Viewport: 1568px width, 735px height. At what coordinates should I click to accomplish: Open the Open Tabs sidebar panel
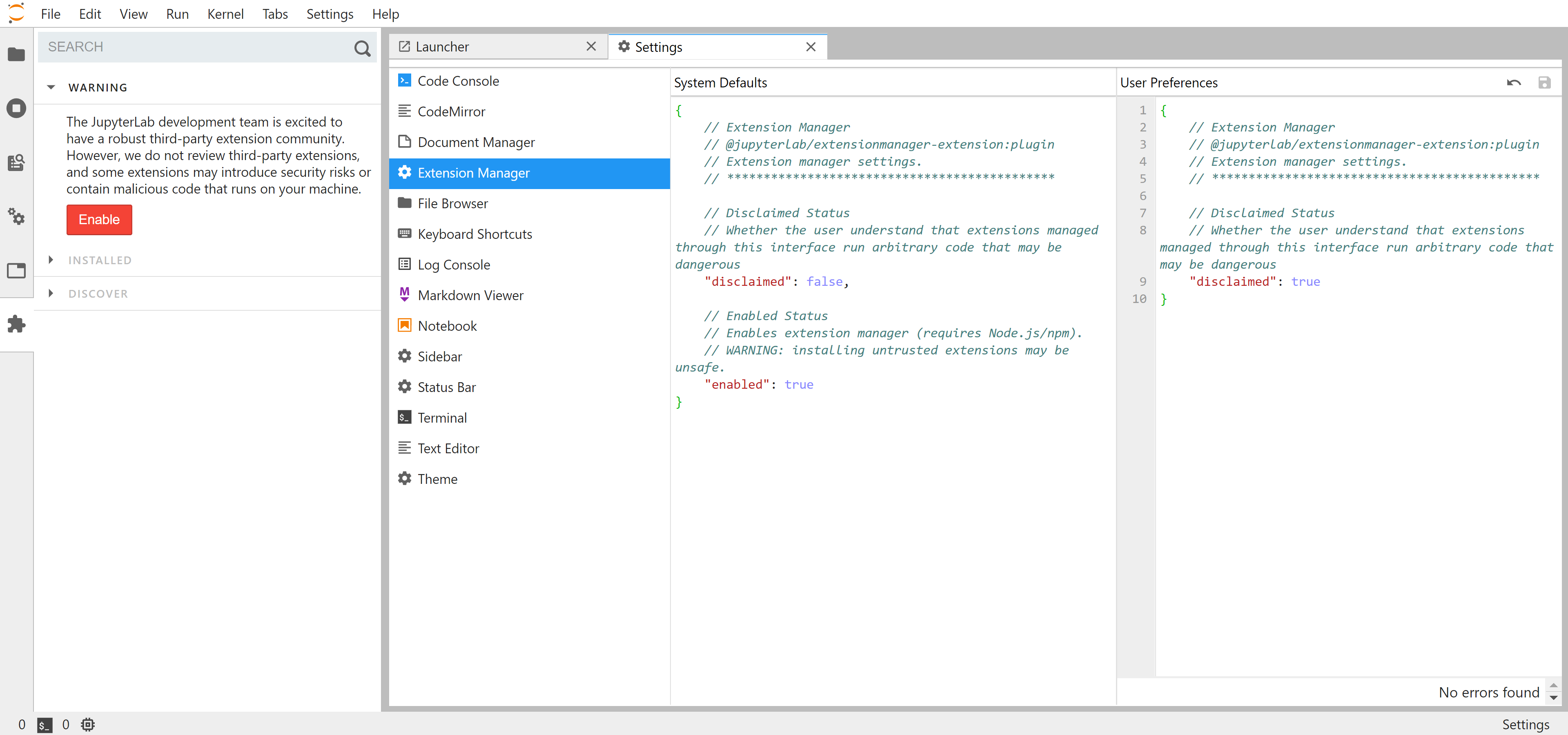[16, 272]
